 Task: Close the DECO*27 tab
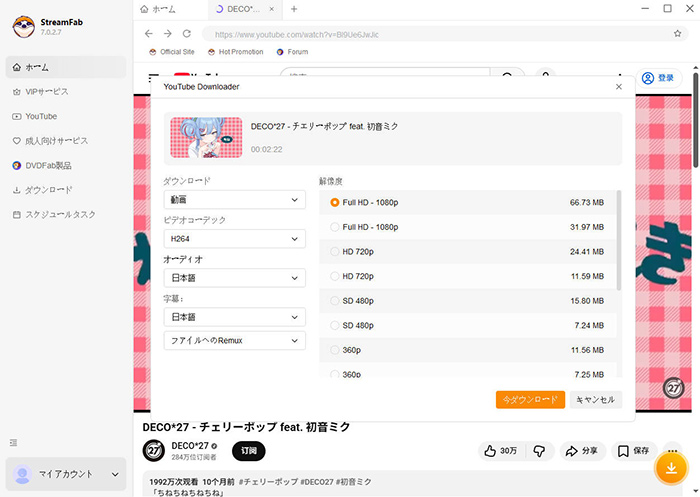(271, 9)
